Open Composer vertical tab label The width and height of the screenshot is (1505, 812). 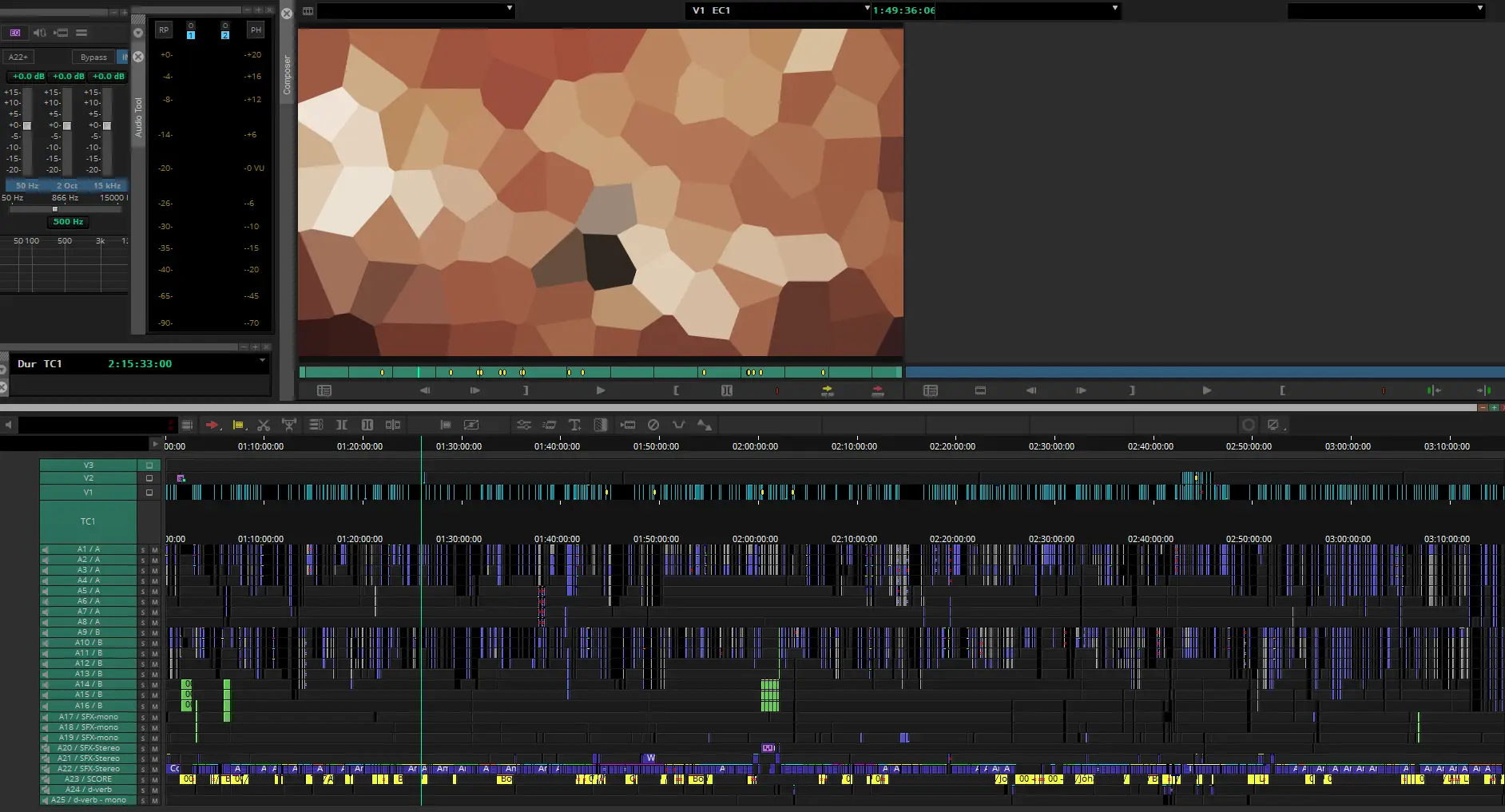pos(288,75)
